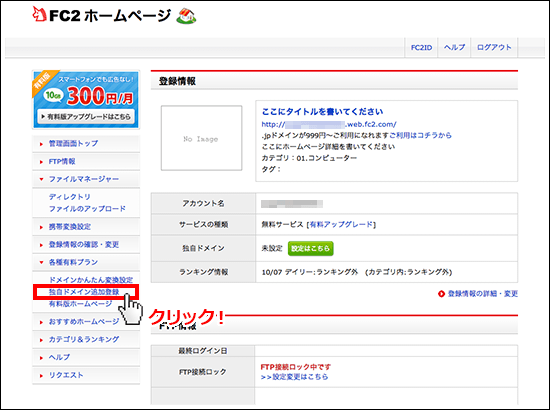Click カテゴリ：01.コンピューター text
Image resolution: width=550 pixels, height=410 pixels.
tap(309, 158)
